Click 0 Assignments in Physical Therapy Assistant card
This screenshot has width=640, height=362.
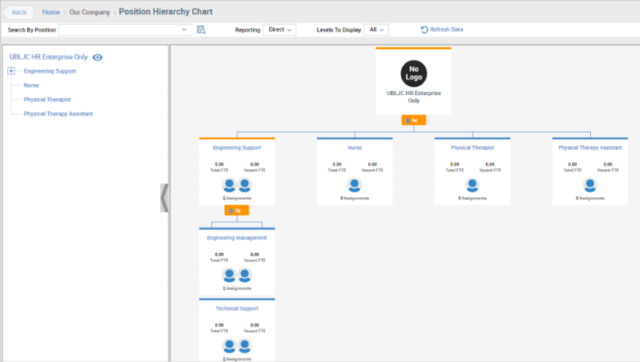coord(590,198)
